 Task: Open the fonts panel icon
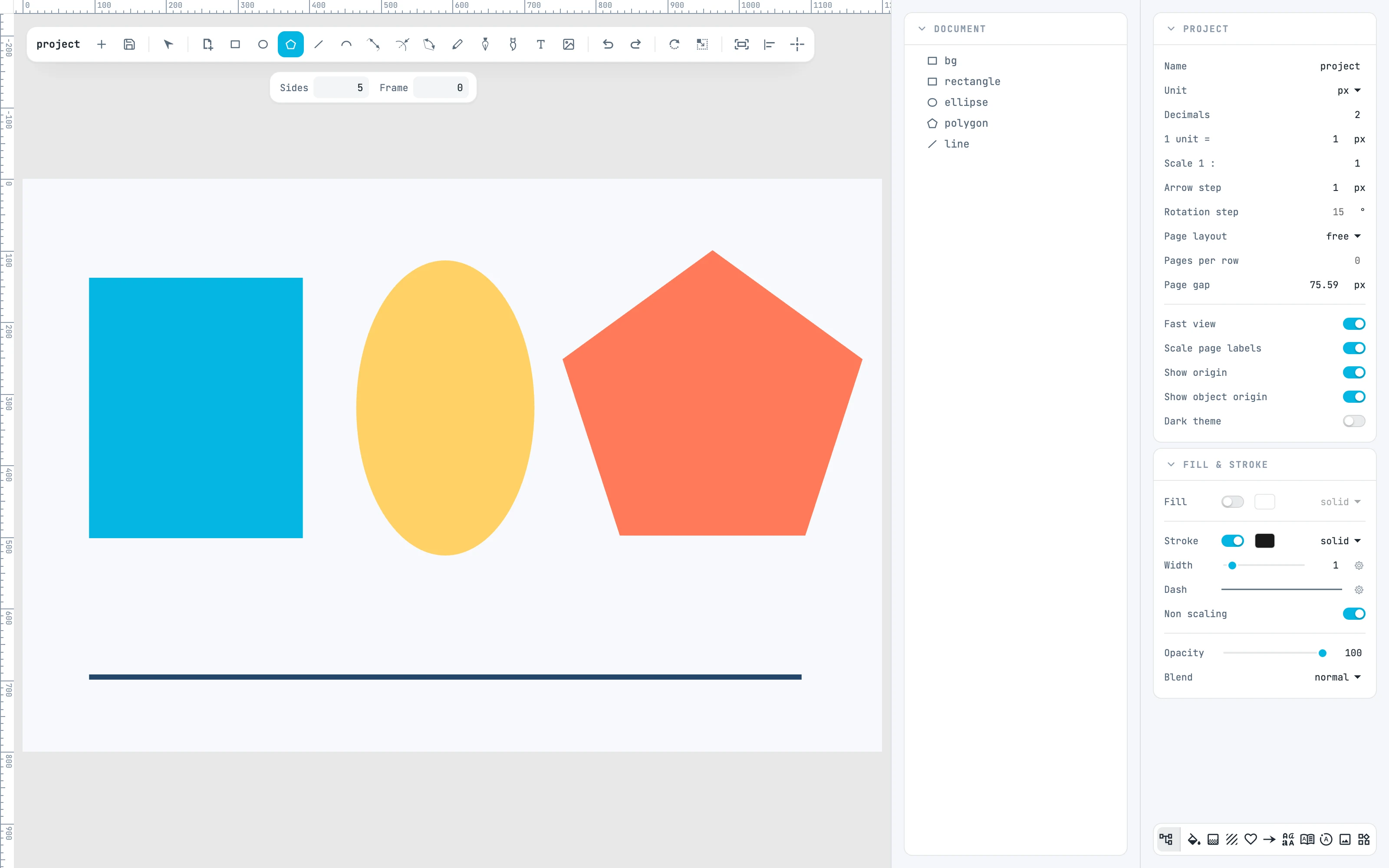coord(1289,839)
